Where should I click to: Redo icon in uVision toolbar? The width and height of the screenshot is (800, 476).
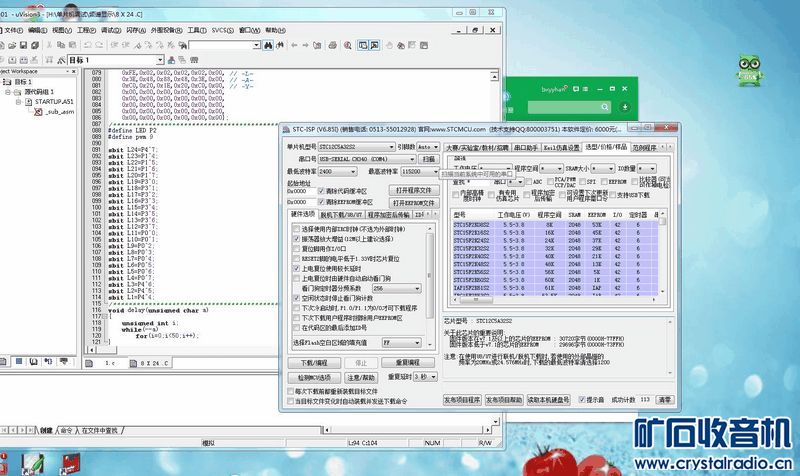pos(99,45)
